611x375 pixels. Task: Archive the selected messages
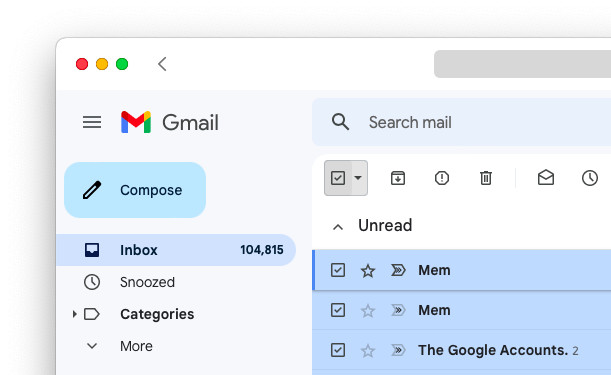[x=398, y=178]
